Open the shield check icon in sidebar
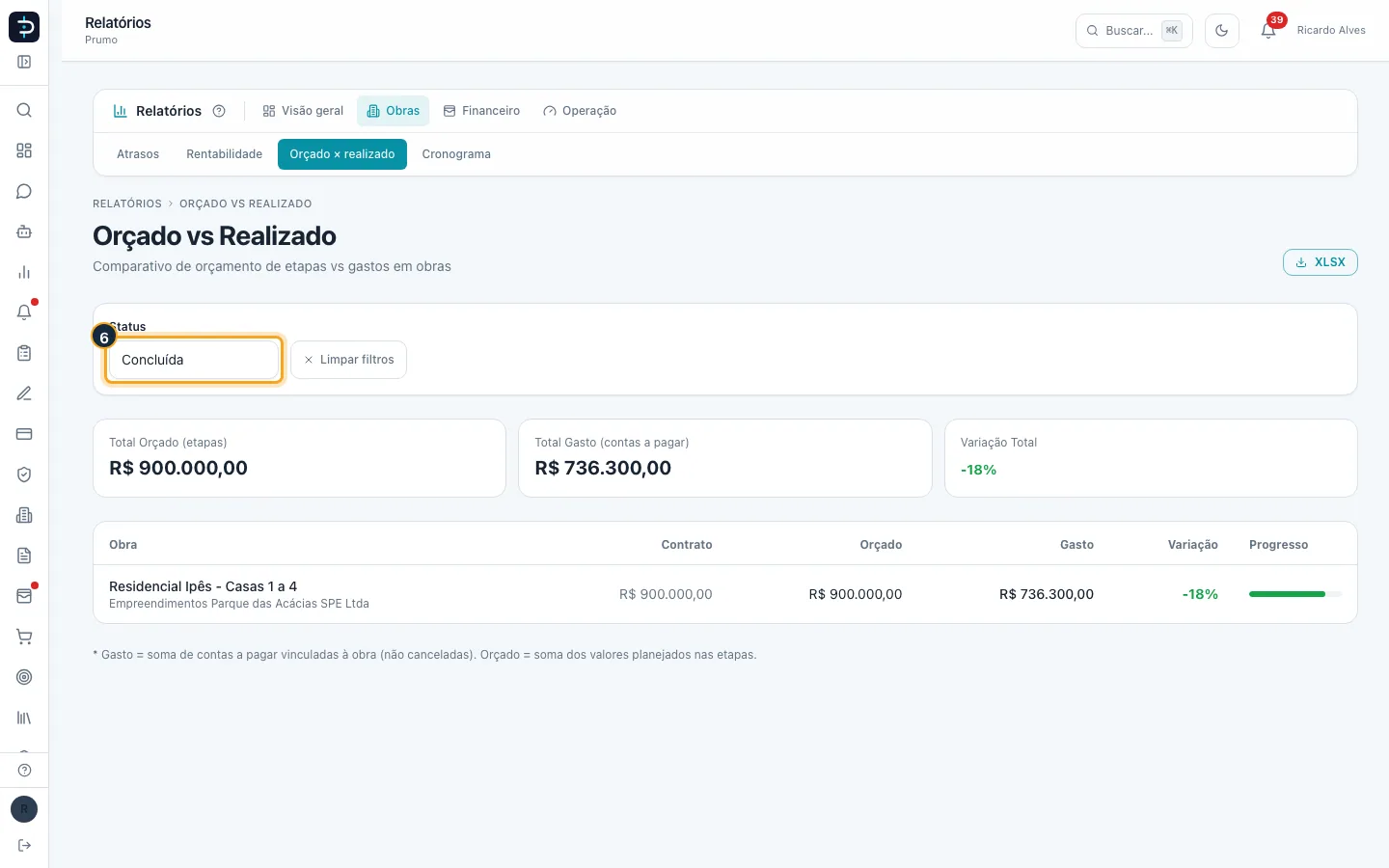Screen dimensions: 1389x868 pyautogui.click(x=24, y=475)
